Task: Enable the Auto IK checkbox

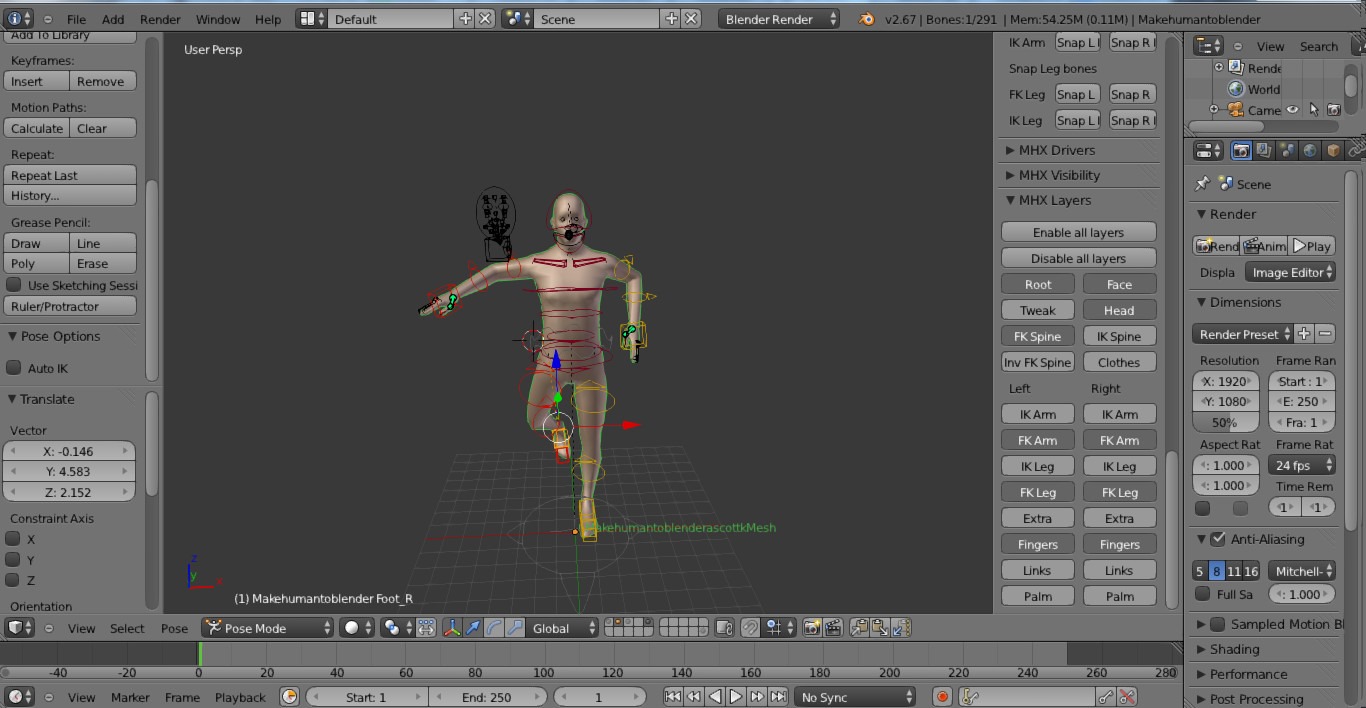Action: (x=14, y=368)
